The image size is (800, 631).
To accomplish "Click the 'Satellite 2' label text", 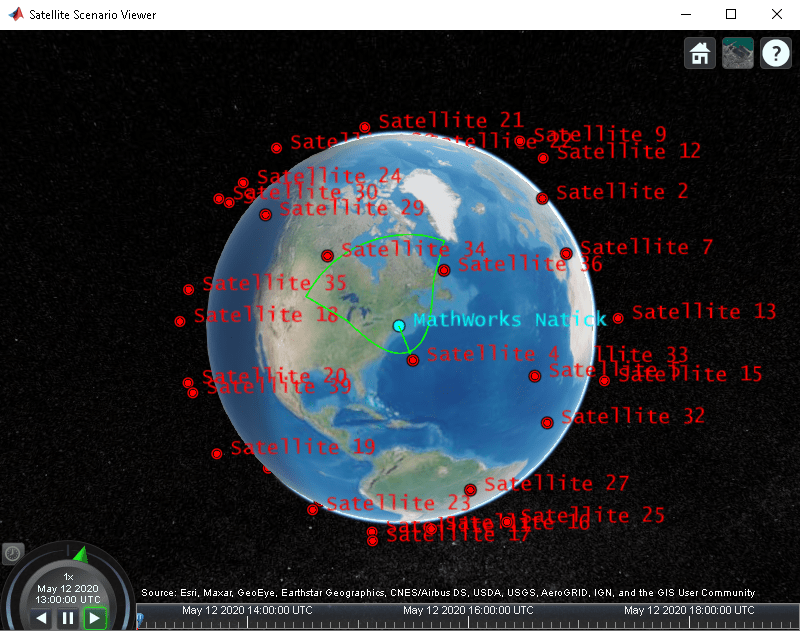I will (622, 192).
